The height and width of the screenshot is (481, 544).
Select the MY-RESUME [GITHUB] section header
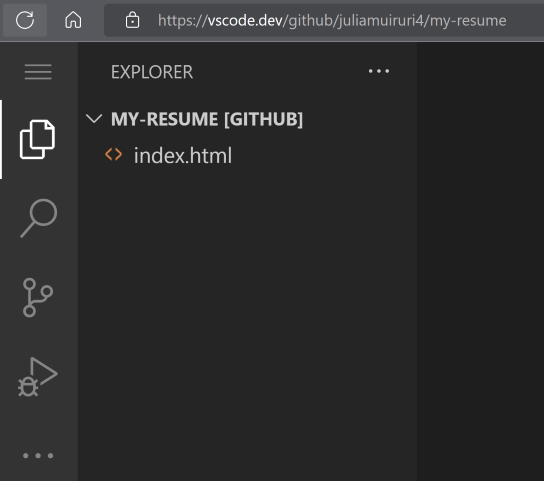[207, 119]
